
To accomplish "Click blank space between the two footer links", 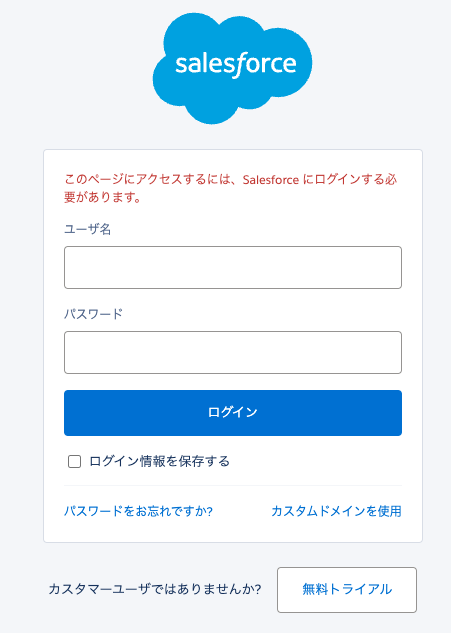I will pyautogui.click(x=242, y=511).
